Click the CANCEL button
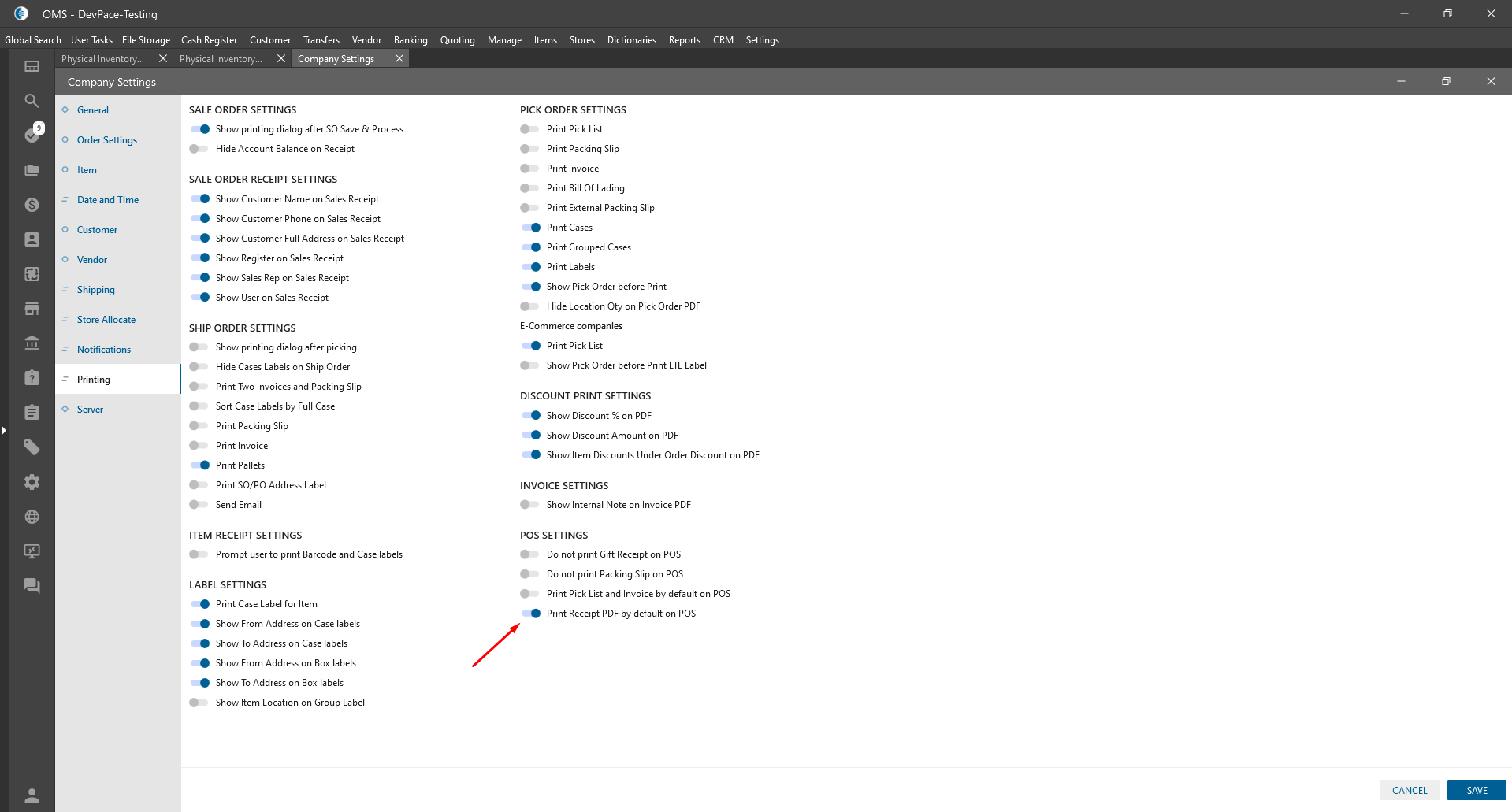Image resolution: width=1512 pixels, height=812 pixels. [x=1409, y=791]
